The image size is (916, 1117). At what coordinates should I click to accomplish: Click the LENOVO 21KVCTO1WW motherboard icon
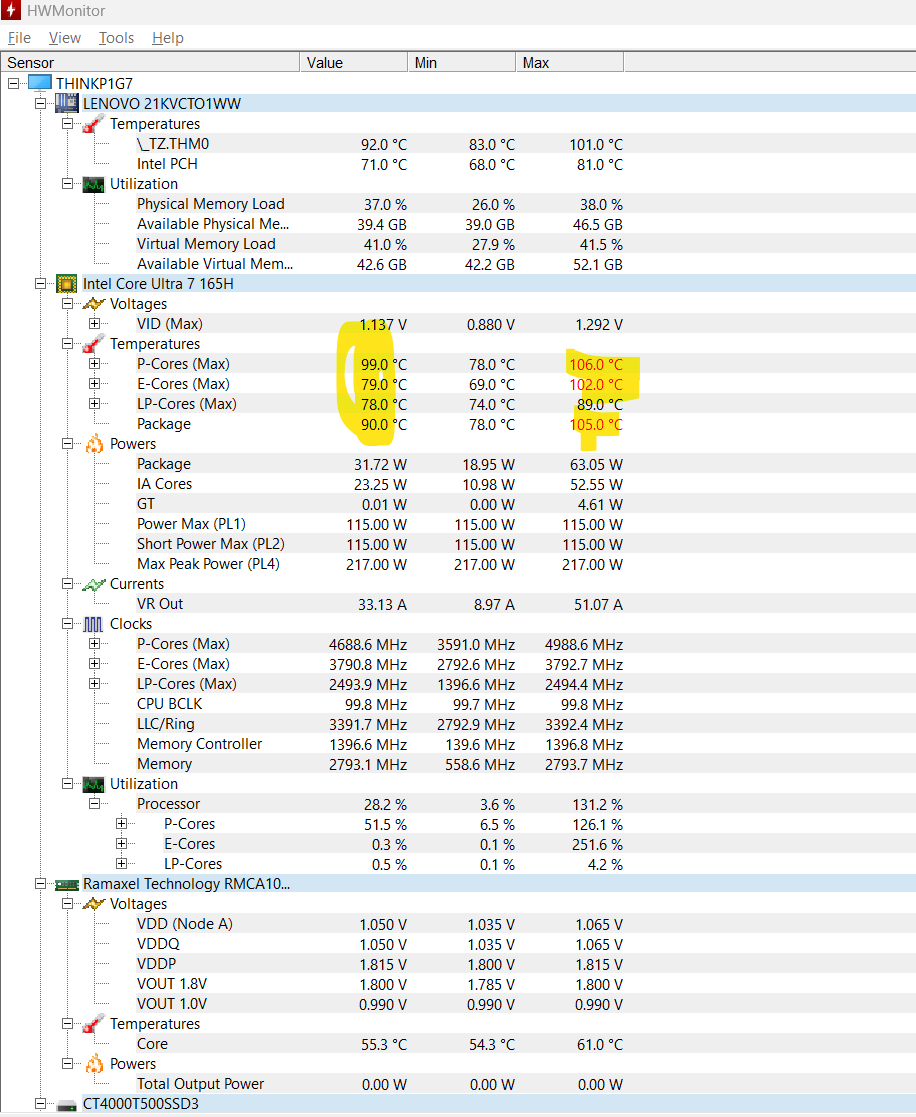click(67, 103)
